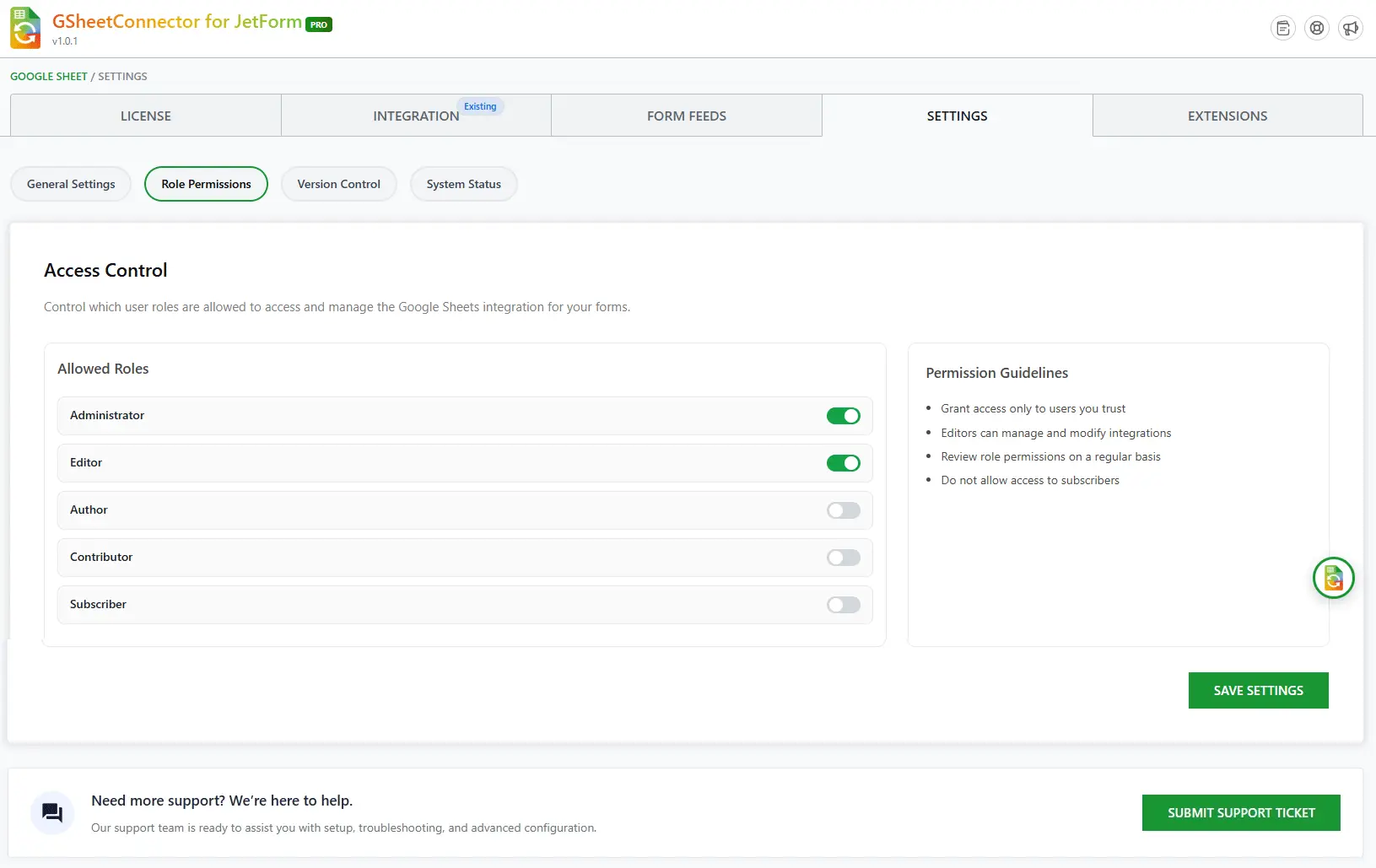The height and width of the screenshot is (868, 1376).
Task: Open the announcements megaphone icon
Action: tap(1350, 28)
